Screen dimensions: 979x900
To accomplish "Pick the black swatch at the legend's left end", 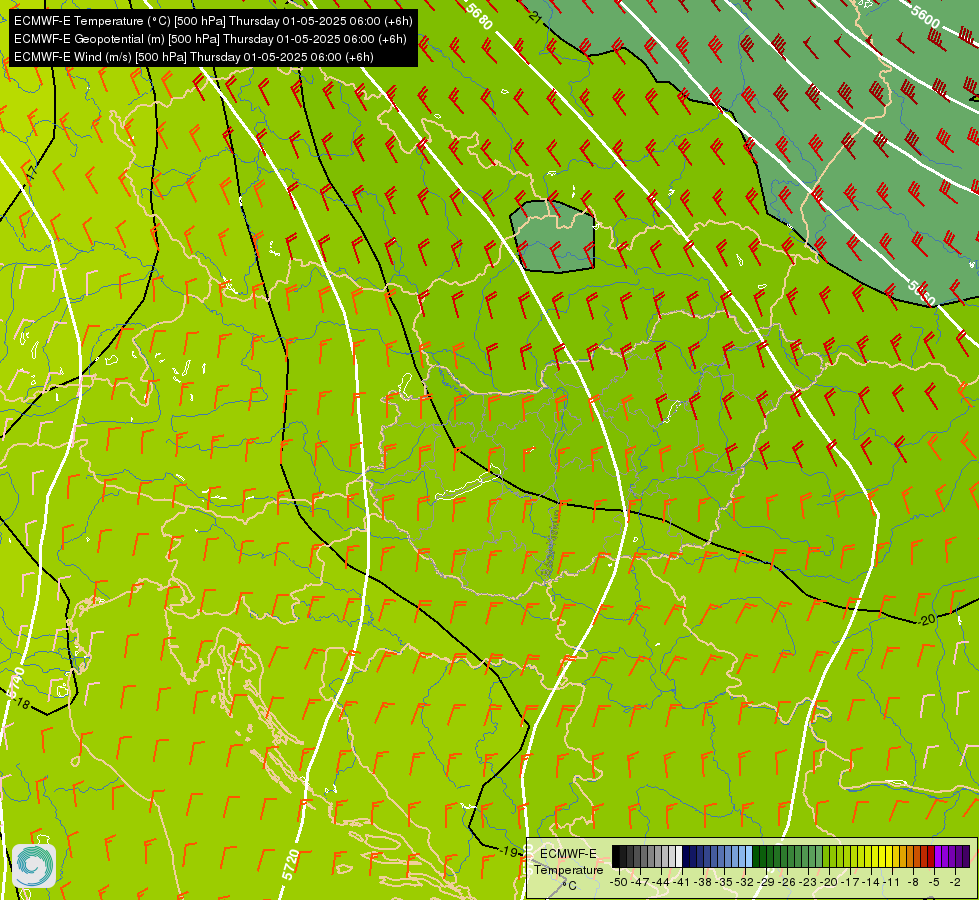I will point(616,856).
